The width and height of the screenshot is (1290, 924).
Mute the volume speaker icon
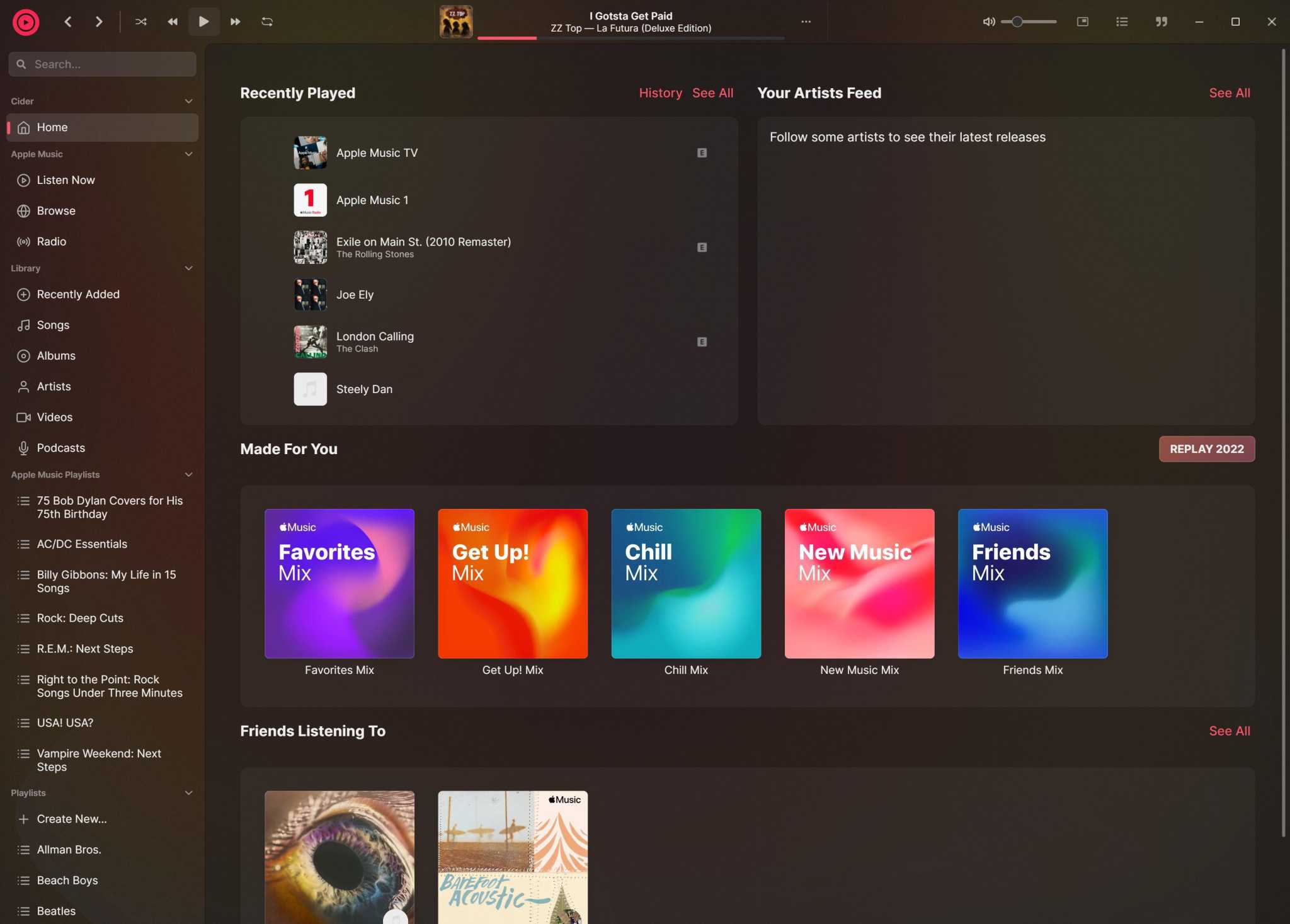click(x=989, y=22)
